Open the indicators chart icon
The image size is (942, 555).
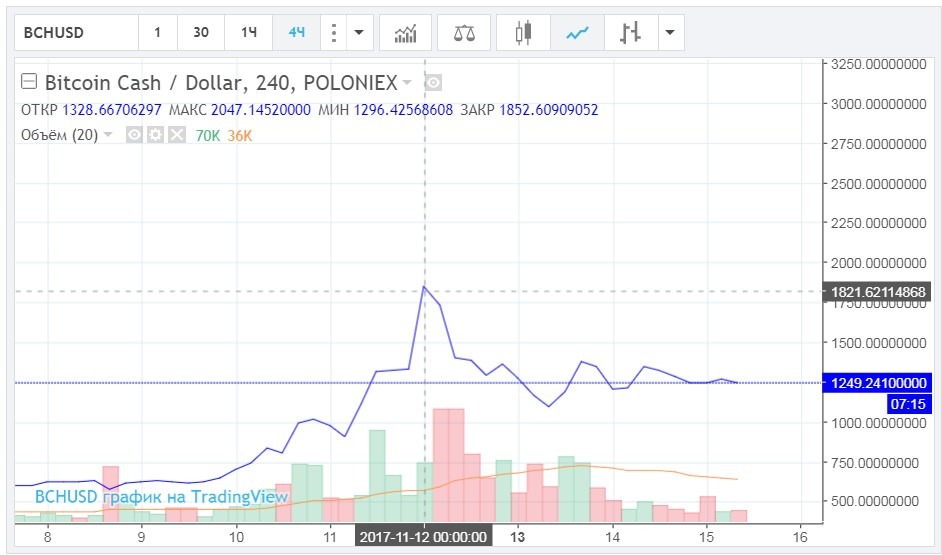pyautogui.click(x=406, y=32)
